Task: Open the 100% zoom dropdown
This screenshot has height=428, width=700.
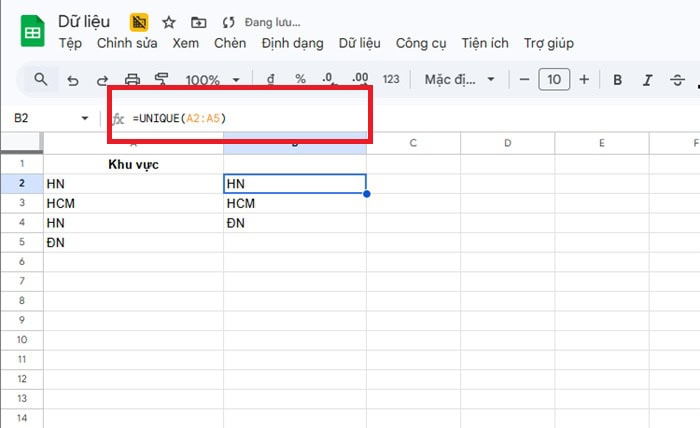Action: pyautogui.click(x=213, y=80)
